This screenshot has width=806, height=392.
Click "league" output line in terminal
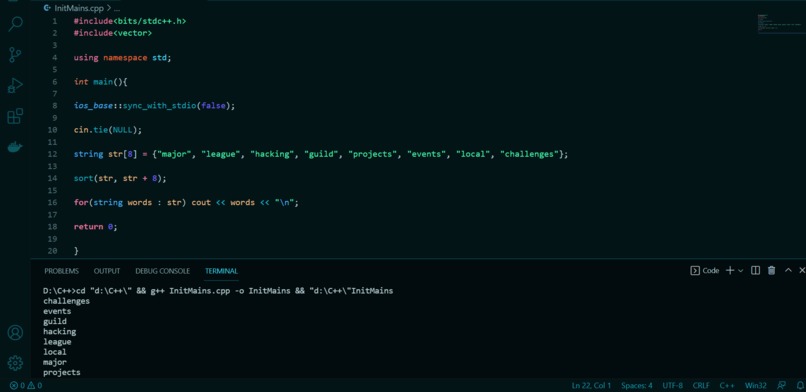tap(57, 342)
